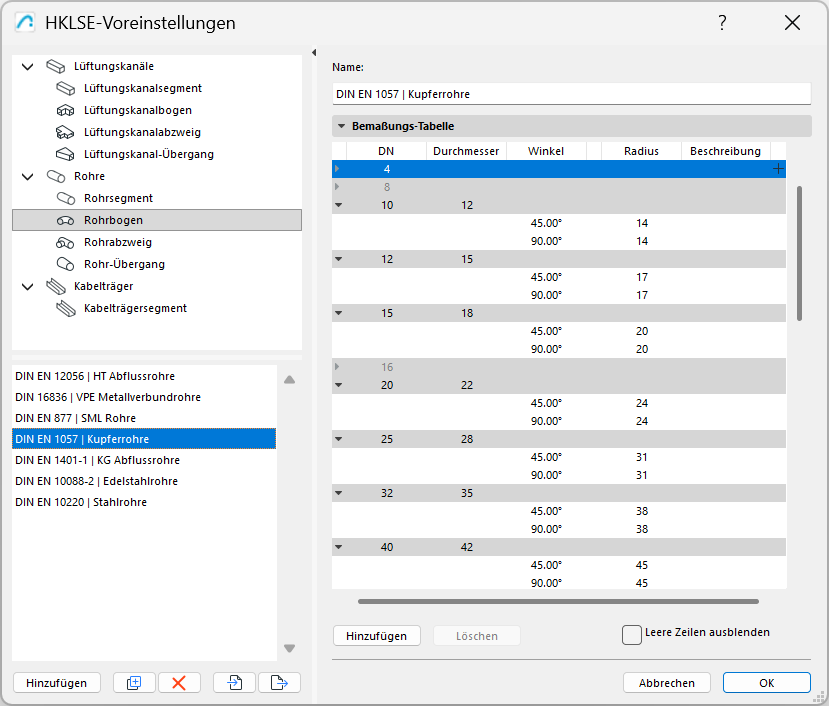Viewport: 829px width, 706px height.
Task: Click the export preset icon
Action: (x=279, y=683)
